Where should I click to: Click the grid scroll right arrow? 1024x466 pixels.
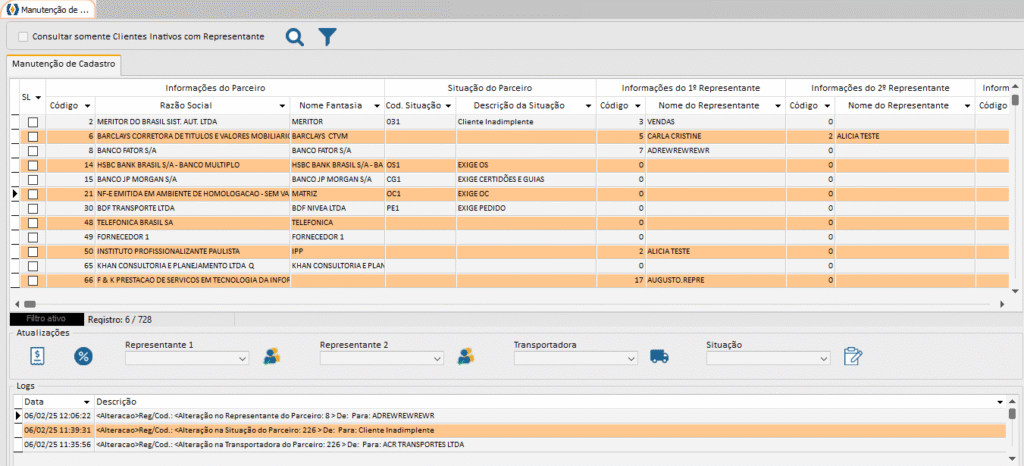click(x=1002, y=304)
